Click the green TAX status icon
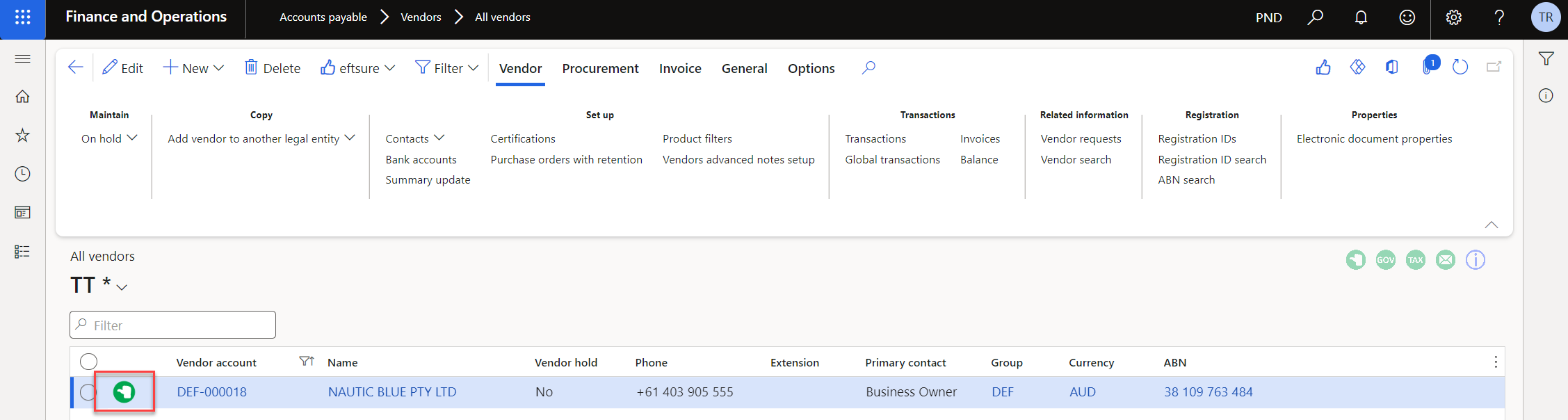Viewport: 1568px width, 420px height. [1415, 260]
